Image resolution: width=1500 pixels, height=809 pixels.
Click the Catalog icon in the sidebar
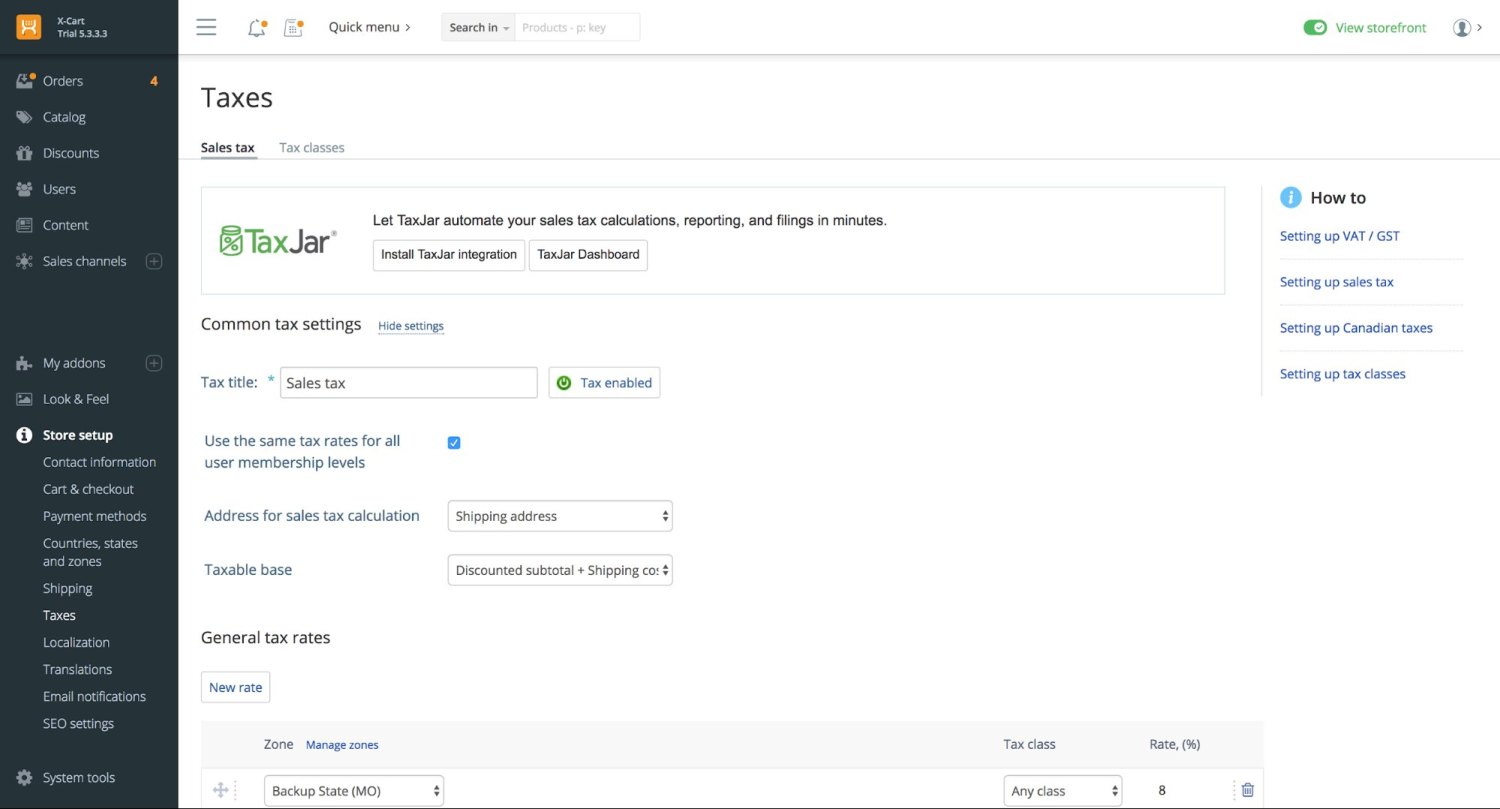23,117
